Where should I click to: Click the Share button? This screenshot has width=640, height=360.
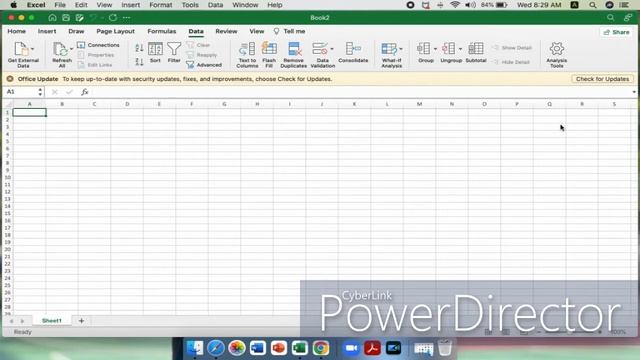pyautogui.click(x=617, y=32)
